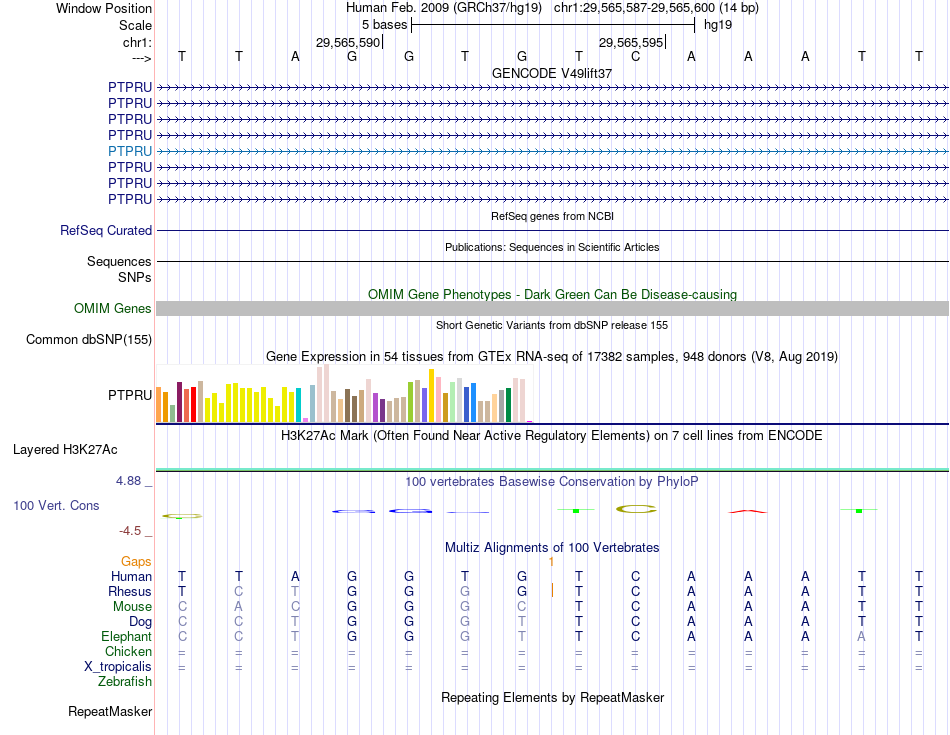Click the green PhyloP square under first T
This screenshot has width=950, height=735.
tap(576, 511)
